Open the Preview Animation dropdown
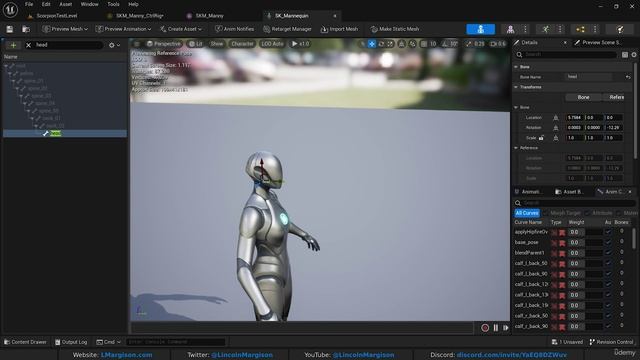Image resolution: width=640 pixels, height=360 pixels. [123, 29]
